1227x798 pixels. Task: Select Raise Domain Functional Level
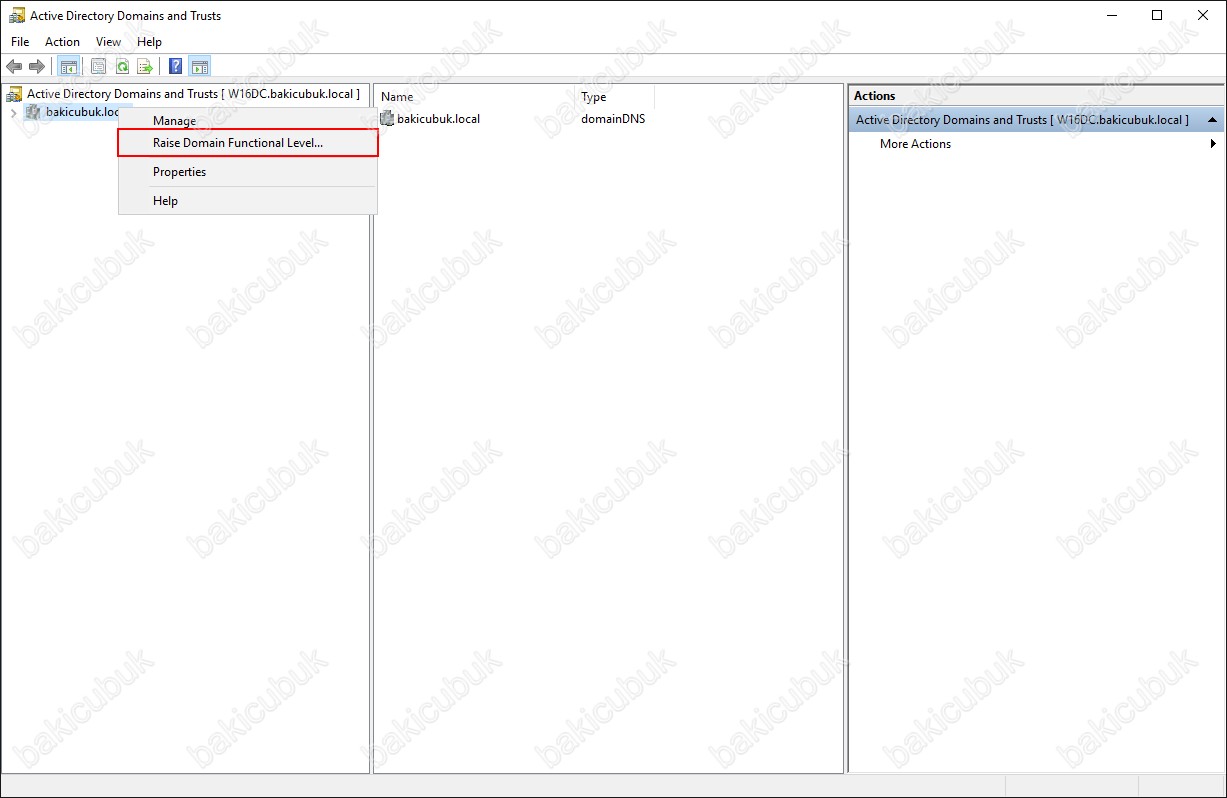[x=247, y=144]
